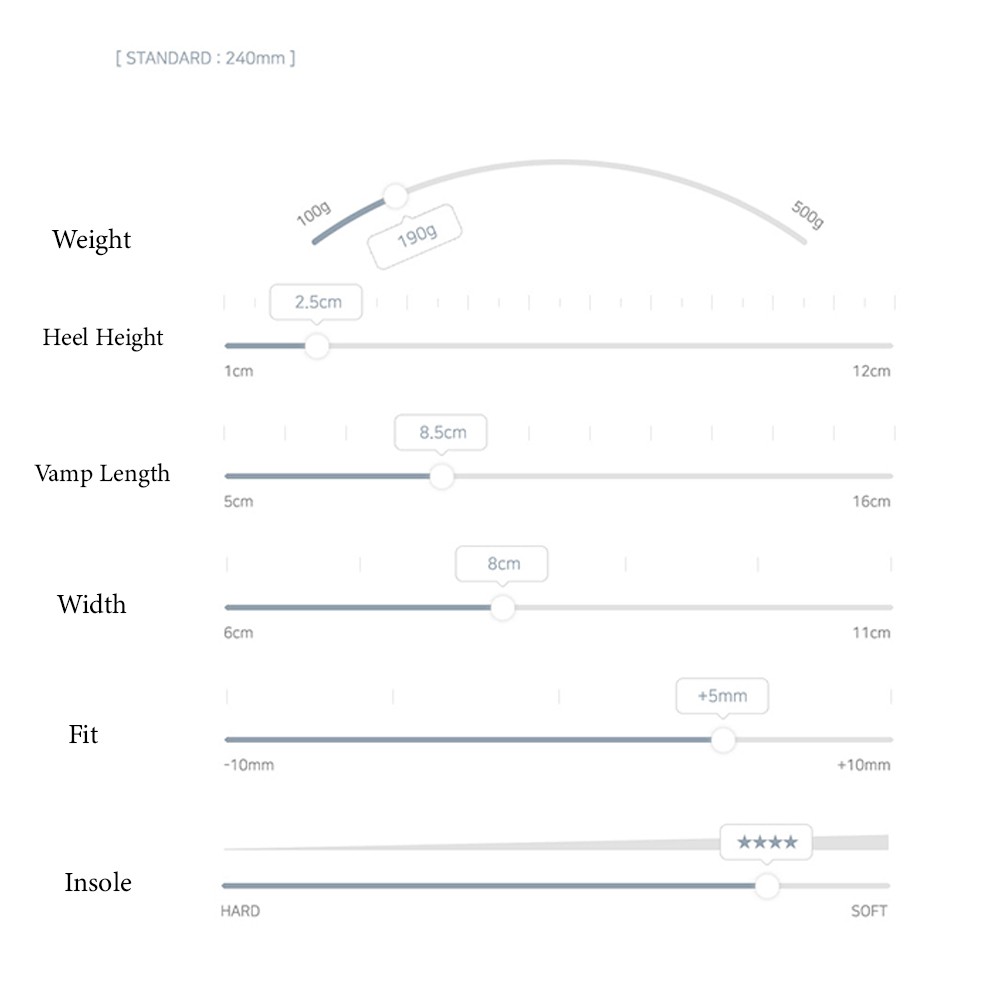Click the Heel Height slider knob

[x=317, y=346]
